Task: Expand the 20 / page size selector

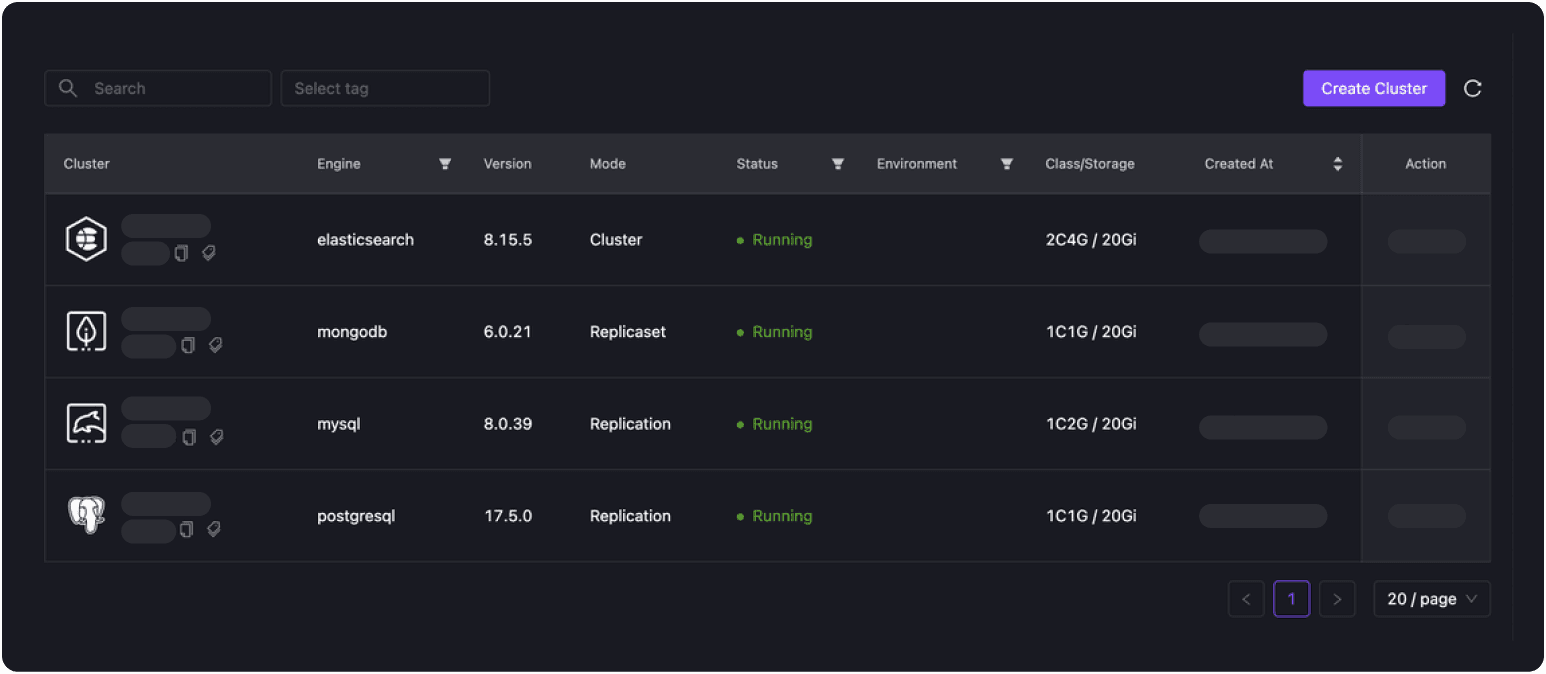Action: [1431, 599]
